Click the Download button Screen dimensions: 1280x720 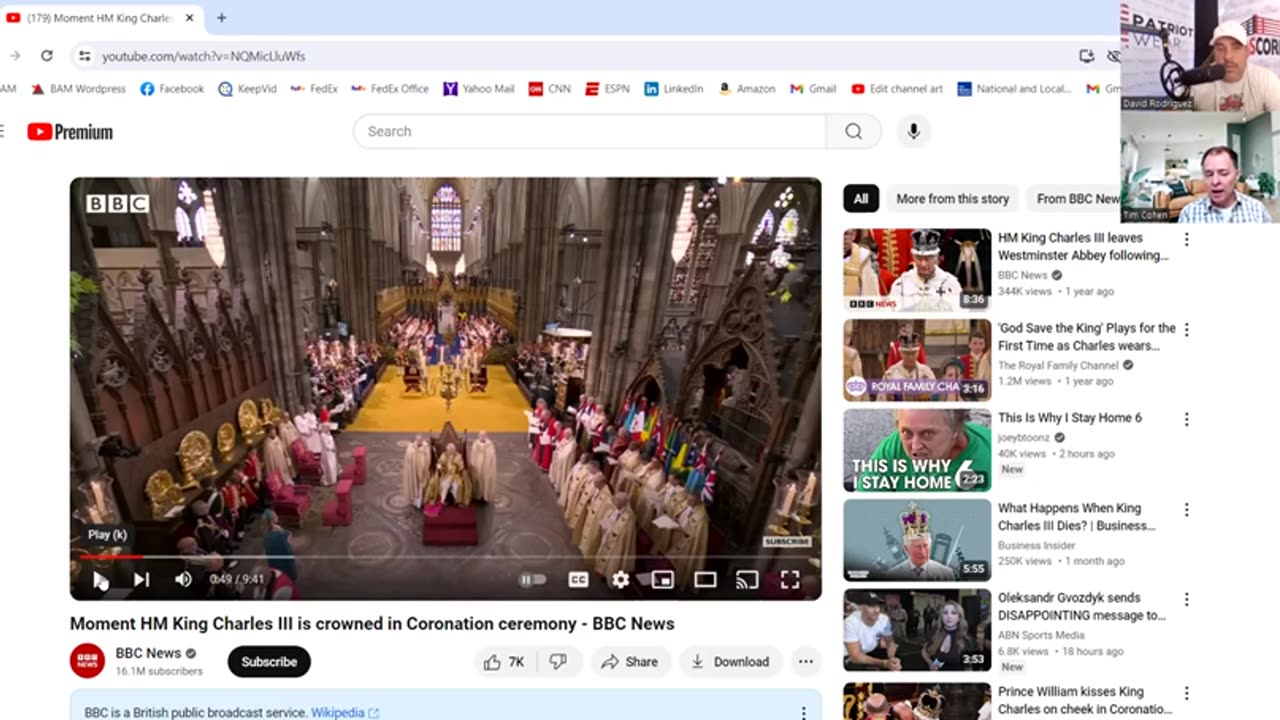(x=730, y=661)
